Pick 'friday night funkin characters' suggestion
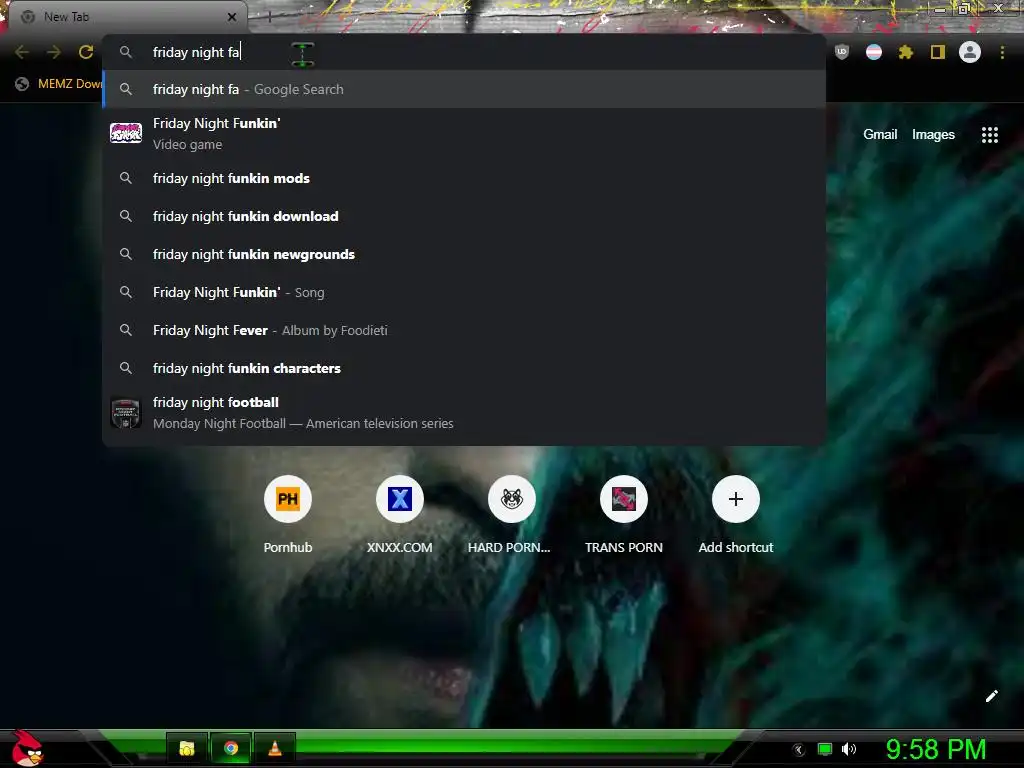This screenshot has height=768, width=1024. pos(464,368)
